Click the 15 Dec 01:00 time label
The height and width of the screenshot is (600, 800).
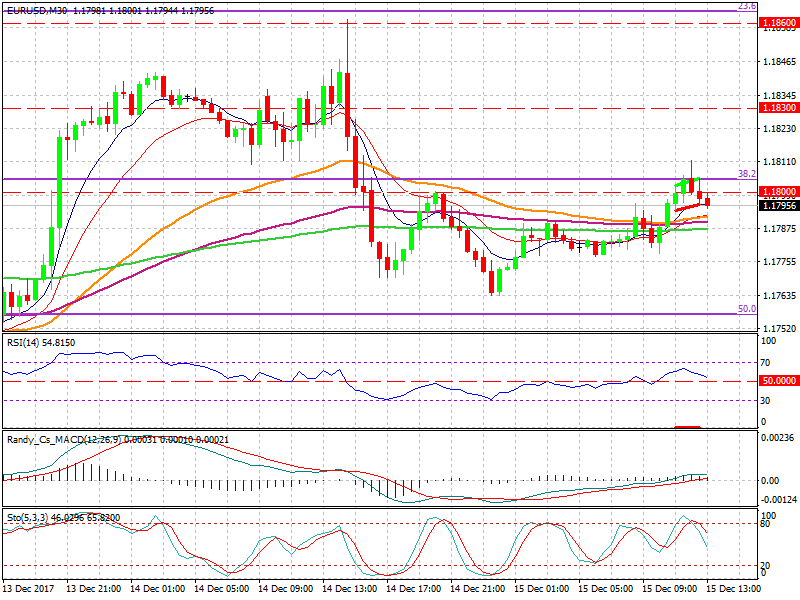coord(542,588)
